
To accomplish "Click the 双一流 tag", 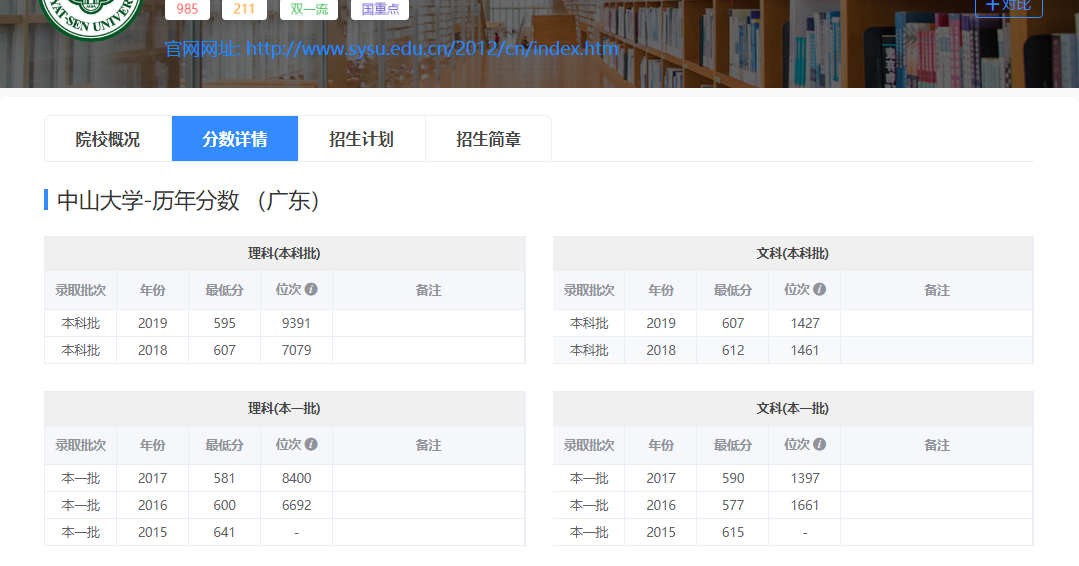I will 309,9.
